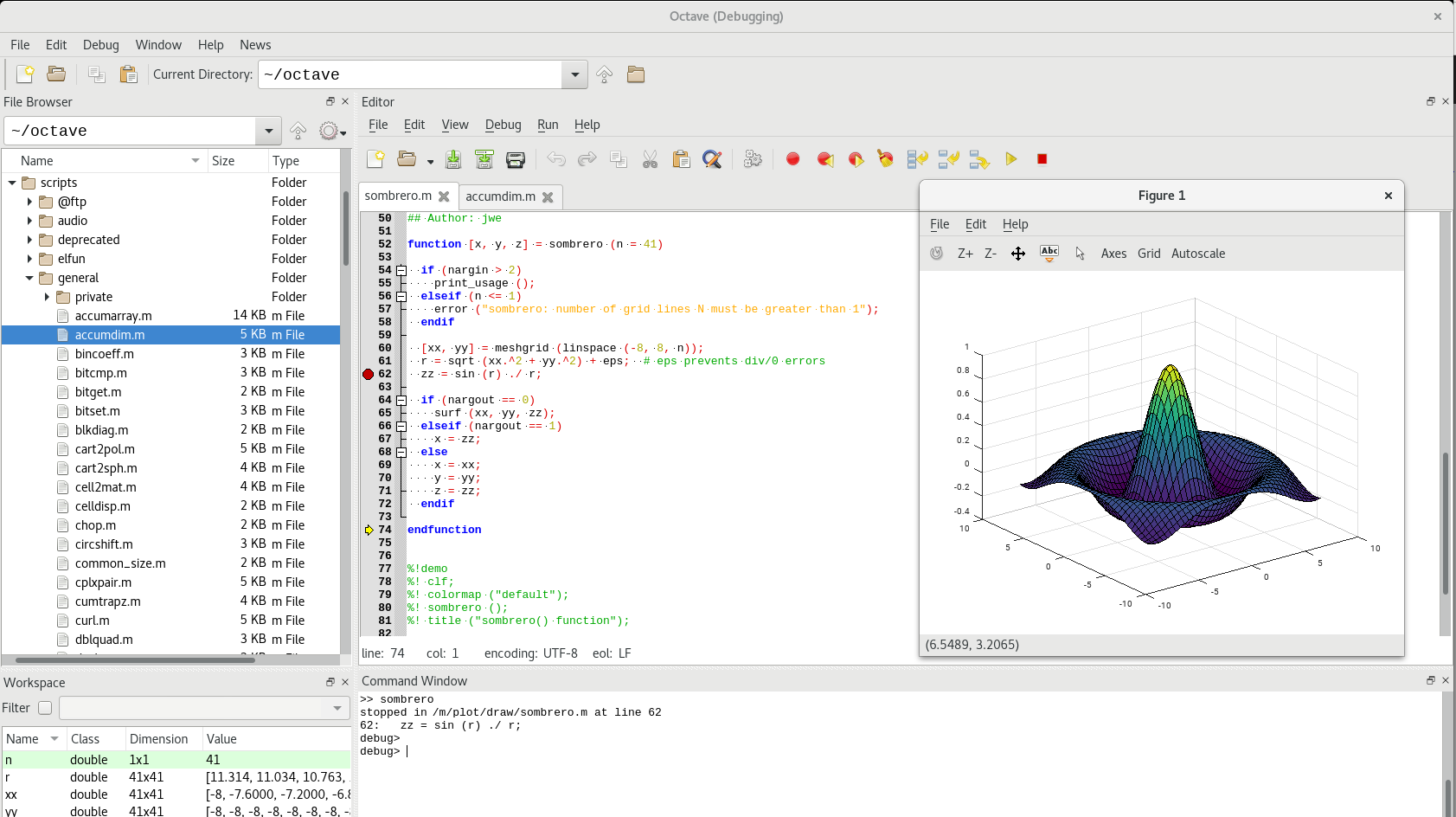The image size is (1456, 817).
Task: Click the Find and Replace magnifier icon
Action: coord(711,159)
